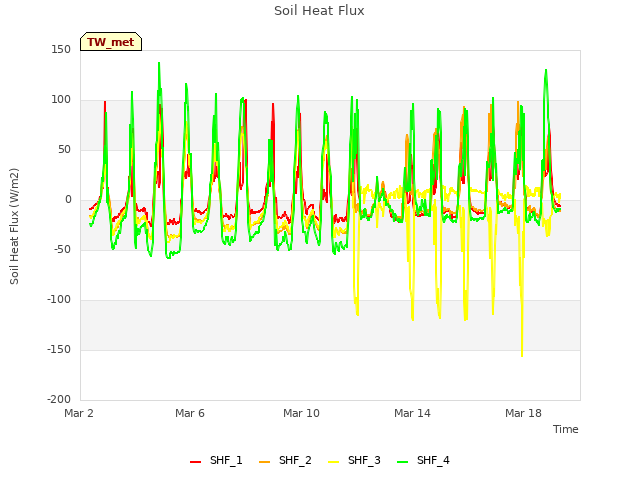Screen dimensions: 640x480
Task: Toggle the SHF_2 legend entry
Action: point(285,460)
